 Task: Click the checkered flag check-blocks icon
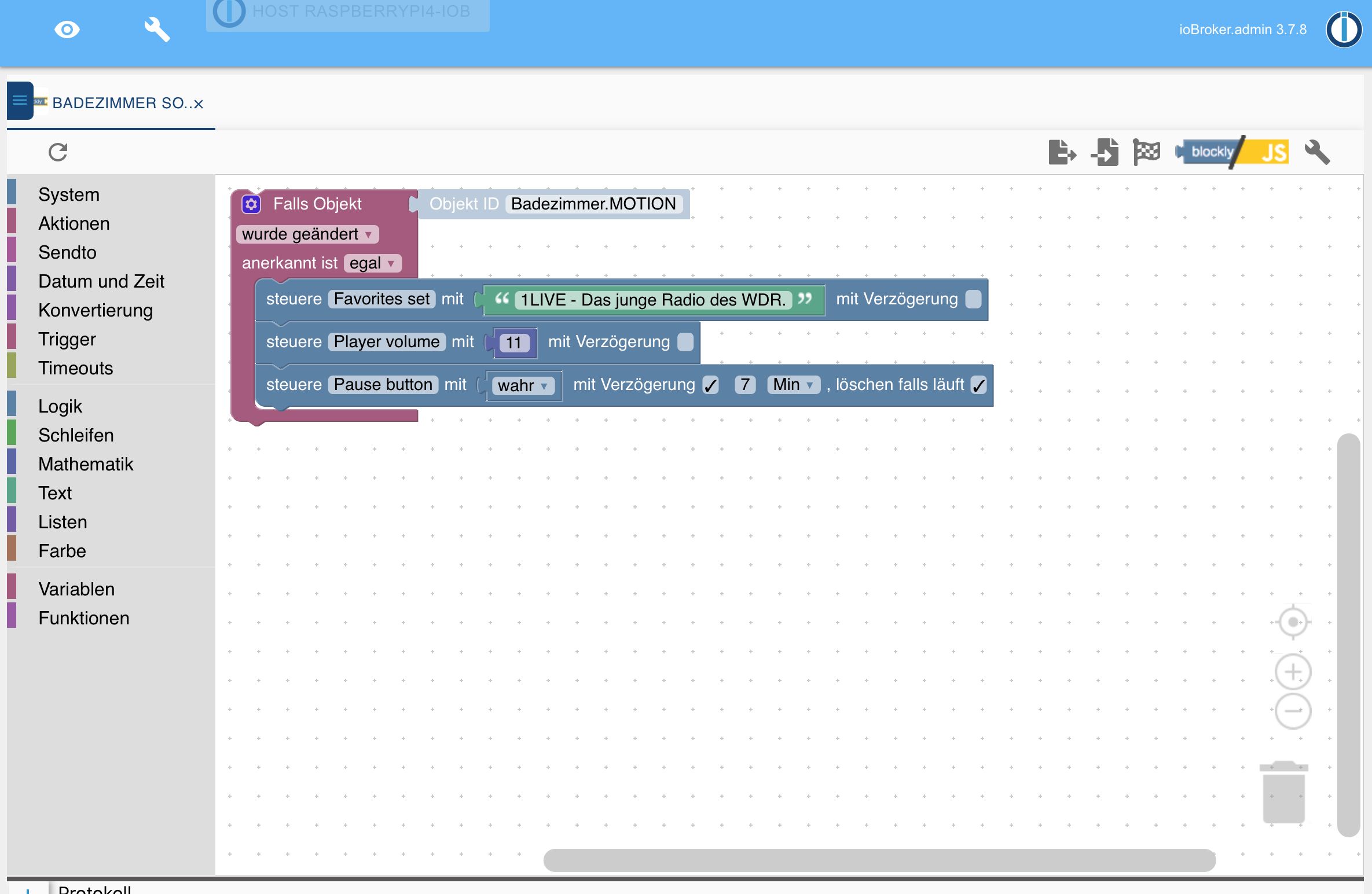(1146, 152)
